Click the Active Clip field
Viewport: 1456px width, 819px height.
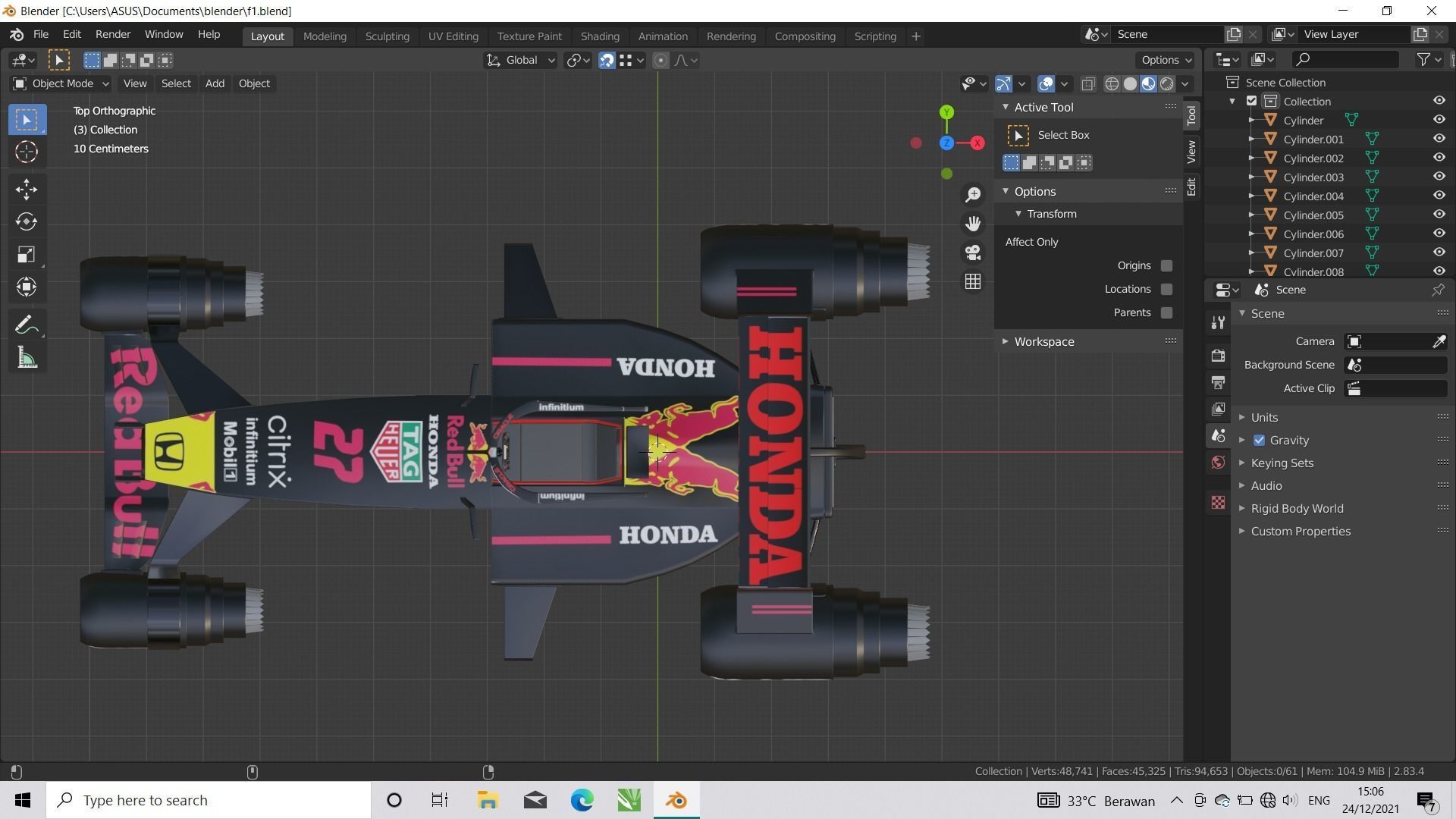coord(1395,389)
